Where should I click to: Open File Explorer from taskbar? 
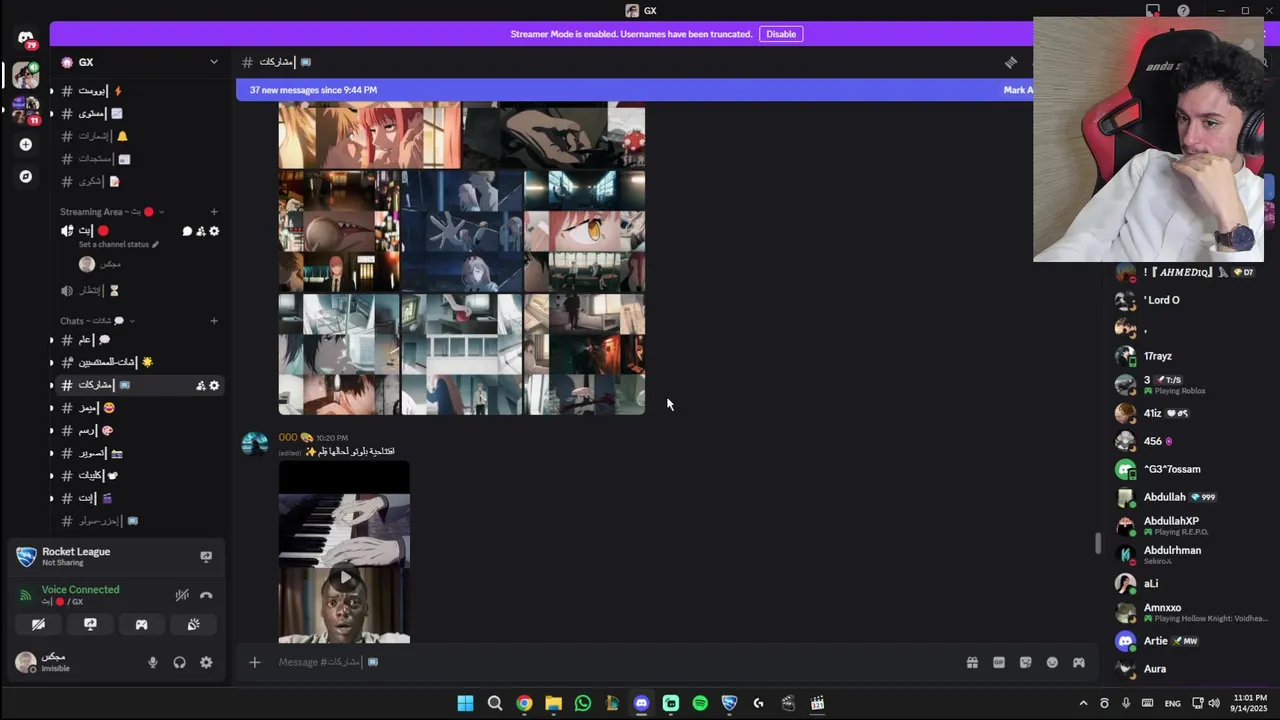[x=553, y=704]
